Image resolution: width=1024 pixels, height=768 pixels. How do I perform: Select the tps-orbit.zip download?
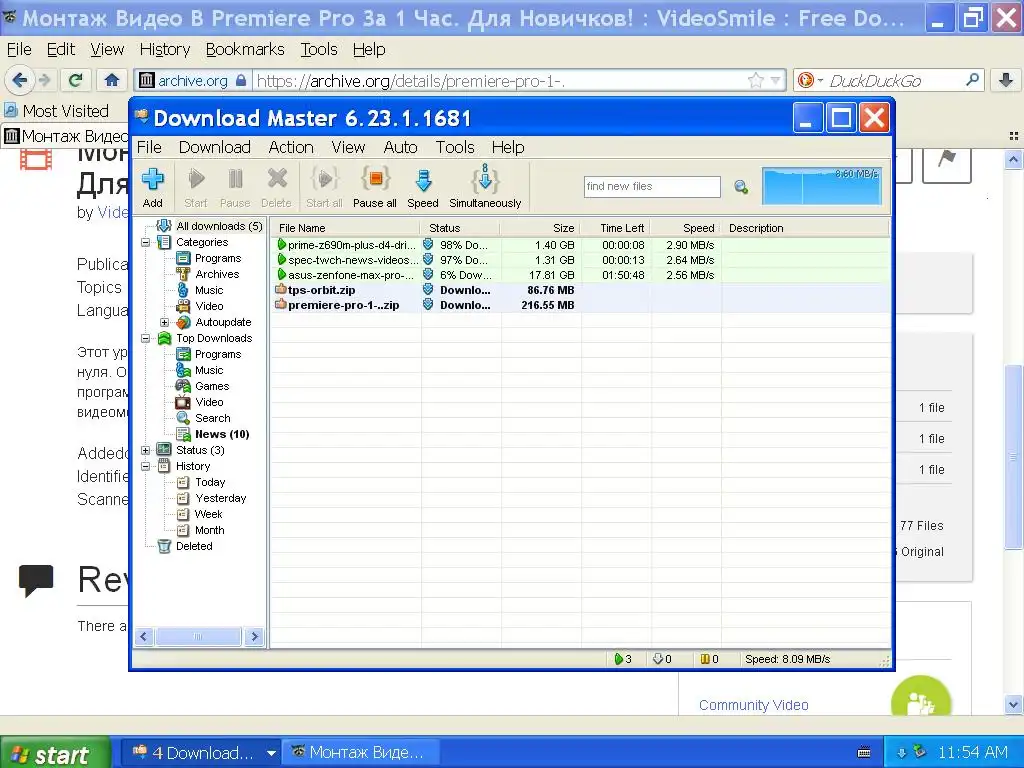click(x=580, y=290)
